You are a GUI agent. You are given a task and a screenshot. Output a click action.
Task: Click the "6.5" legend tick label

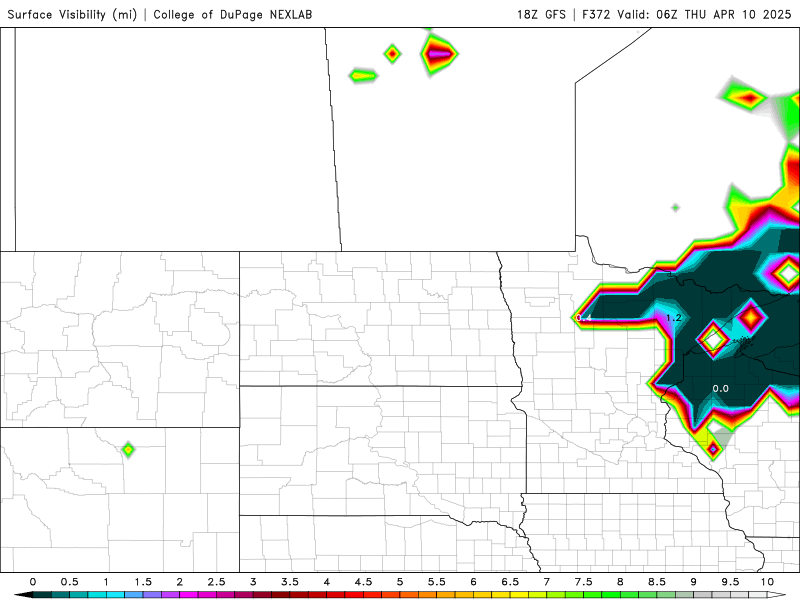pyautogui.click(x=510, y=582)
